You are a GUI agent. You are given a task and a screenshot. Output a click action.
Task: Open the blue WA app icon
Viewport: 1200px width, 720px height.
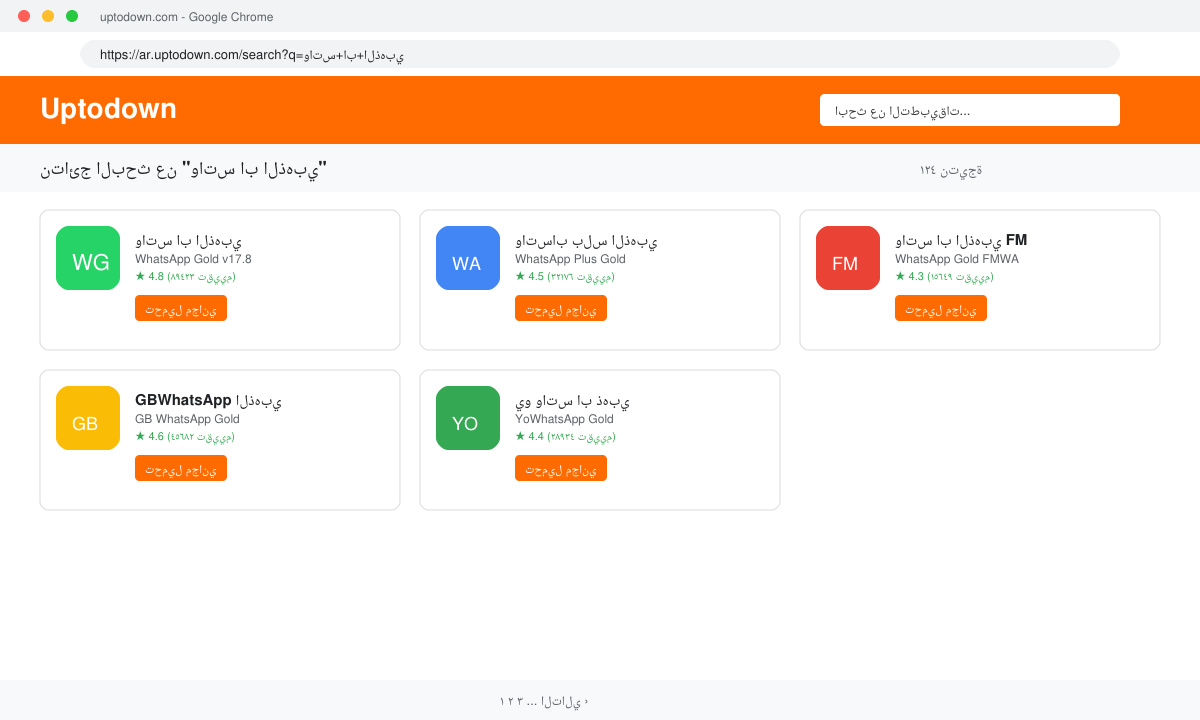[468, 258]
